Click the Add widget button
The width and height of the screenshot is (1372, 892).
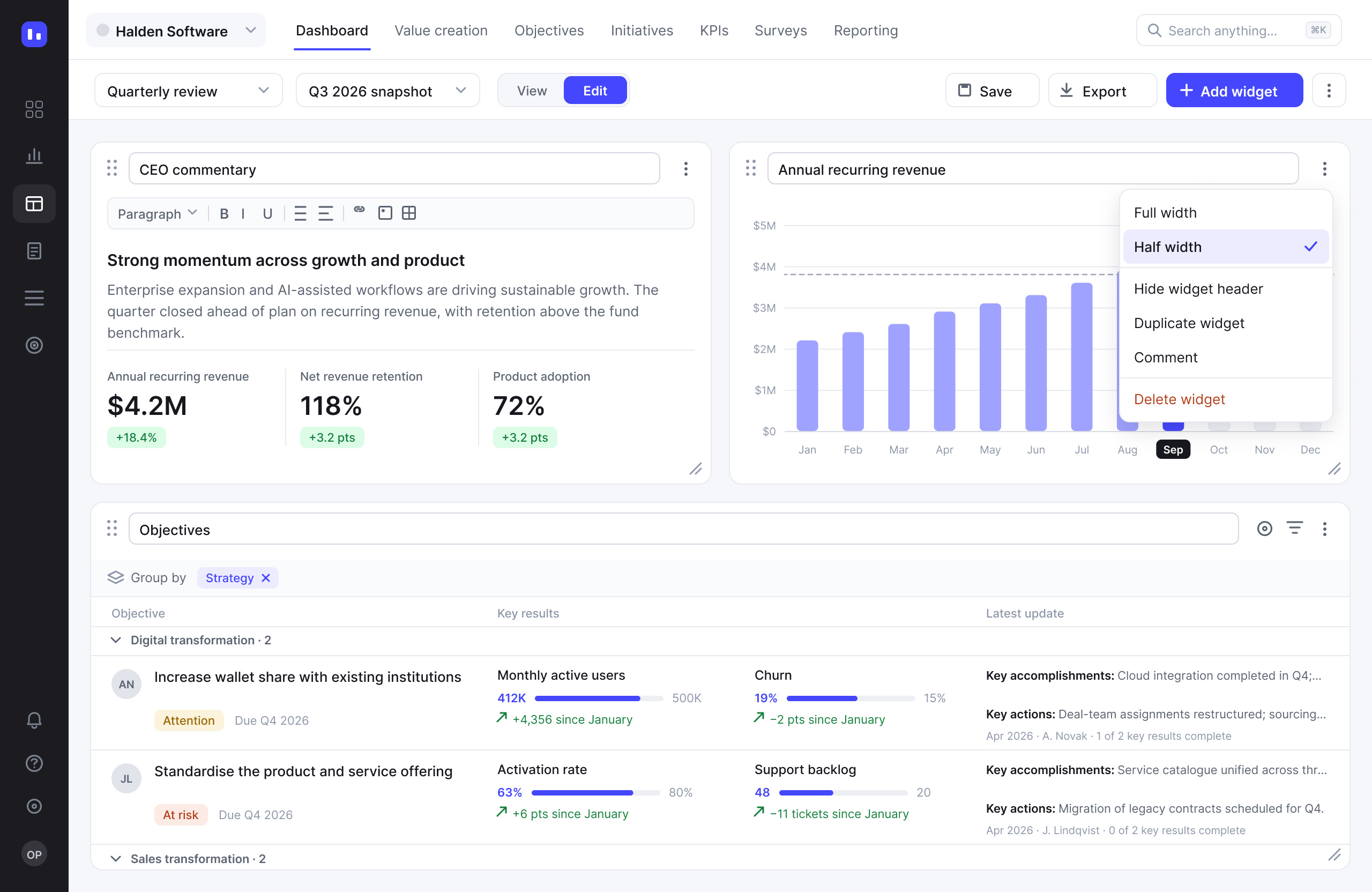[x=1234, y=91]
